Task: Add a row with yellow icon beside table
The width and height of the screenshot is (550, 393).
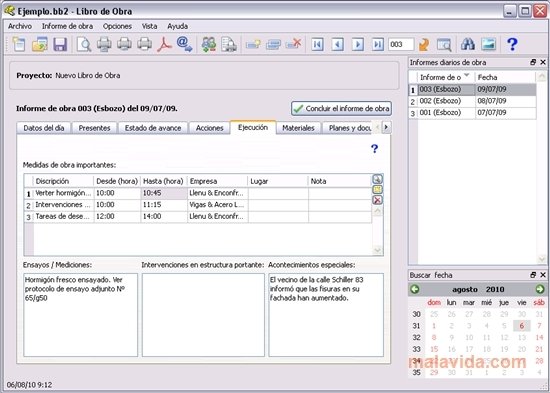Action: [377, 190]
